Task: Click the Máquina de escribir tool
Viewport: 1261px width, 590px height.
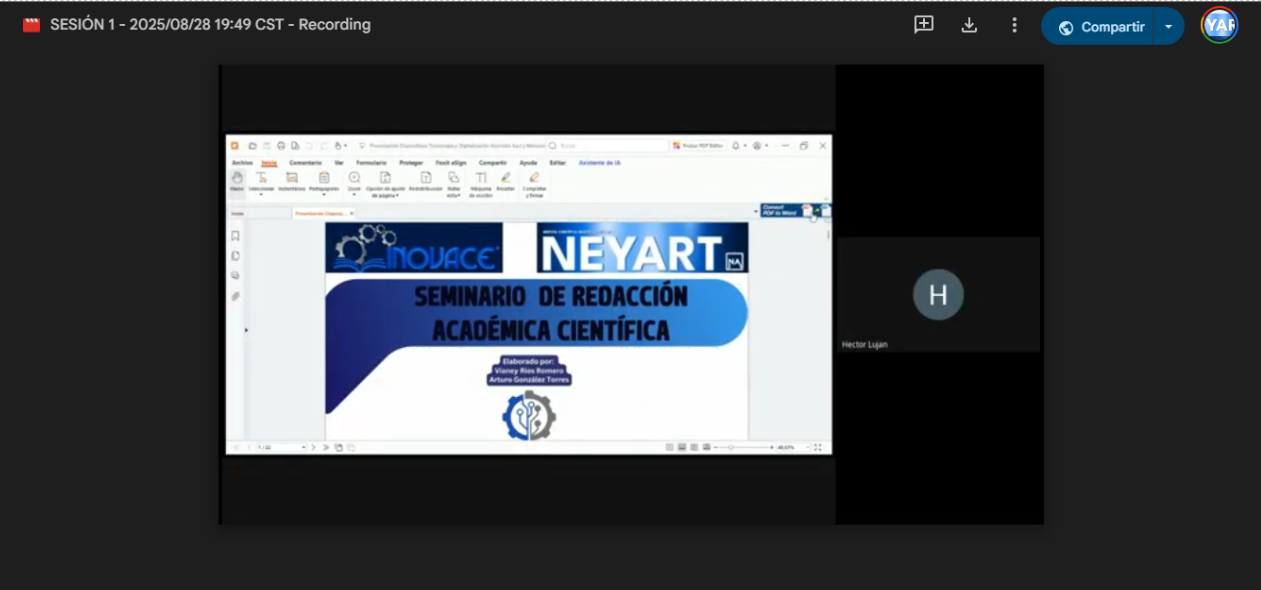Action: (481, 182)
